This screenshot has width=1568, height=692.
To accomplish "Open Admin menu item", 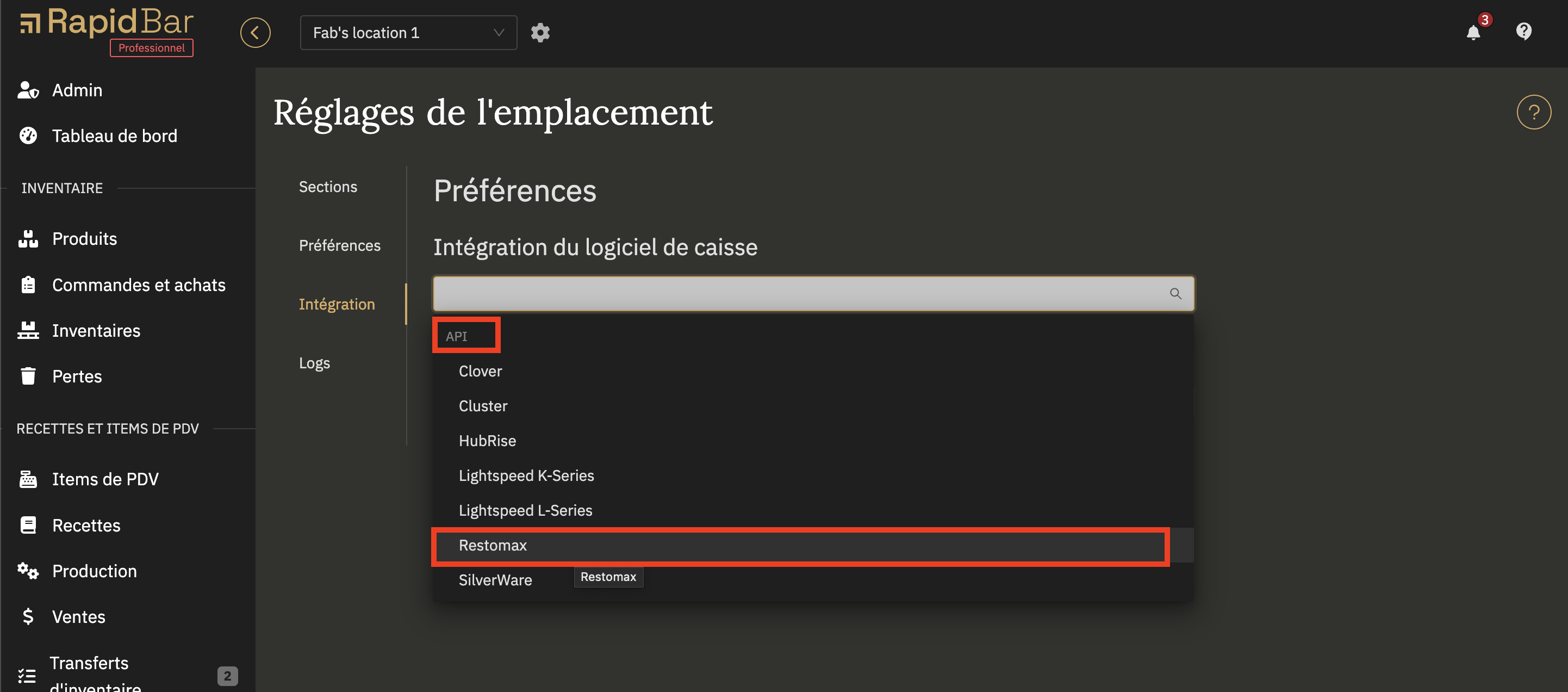I will point(77,90).
